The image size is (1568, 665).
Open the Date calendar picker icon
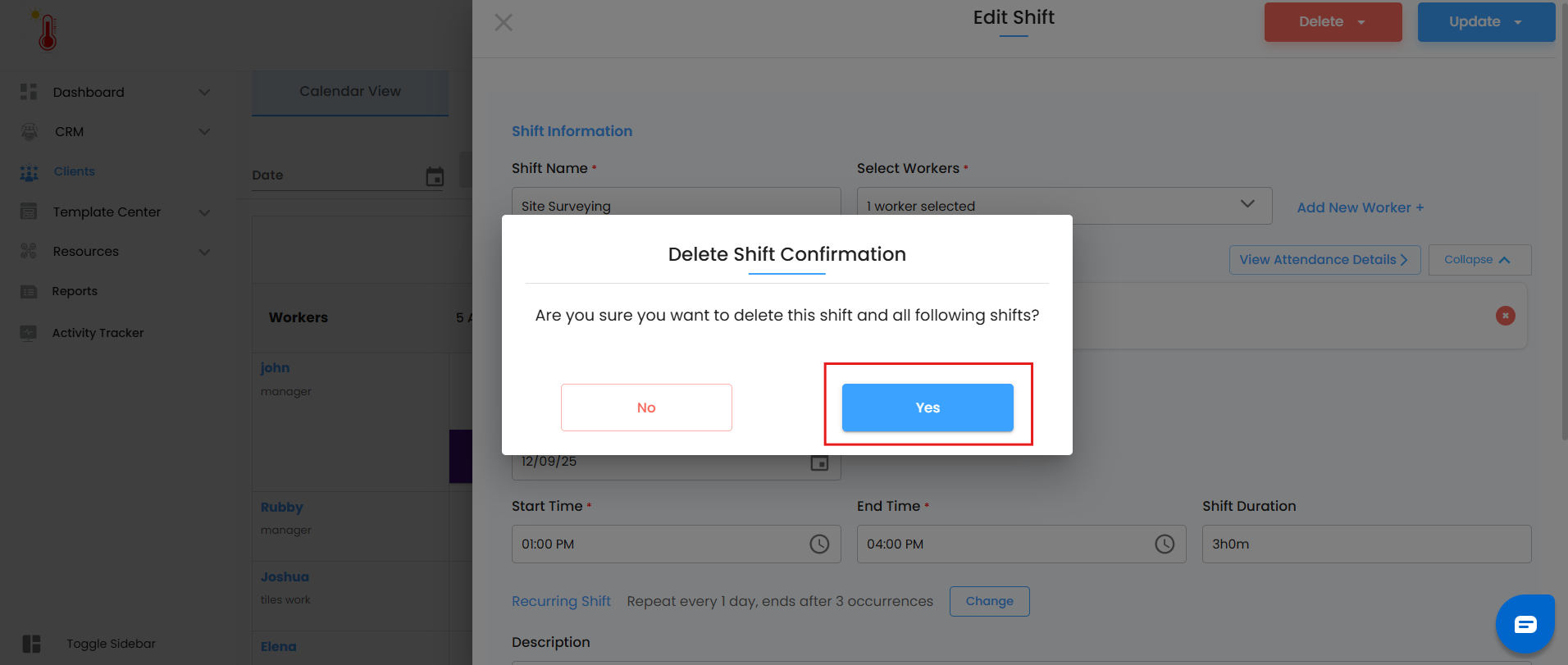click(x=435, y=176)
